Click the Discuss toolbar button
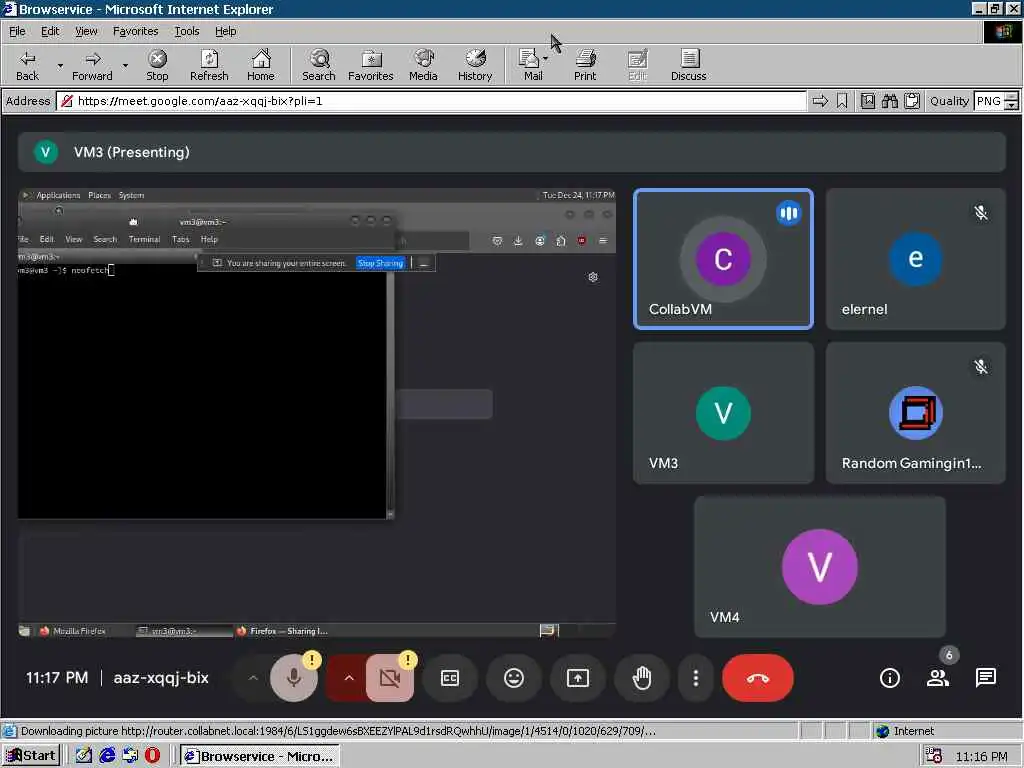This screenshot has height=768, width=1024. point(688,65)
